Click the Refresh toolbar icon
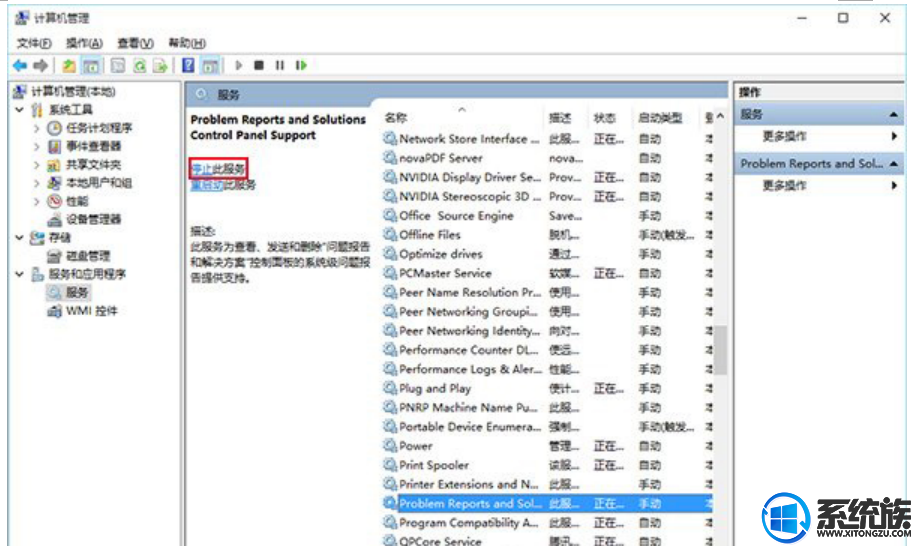911x546 pixels. (x=139, y=66)
